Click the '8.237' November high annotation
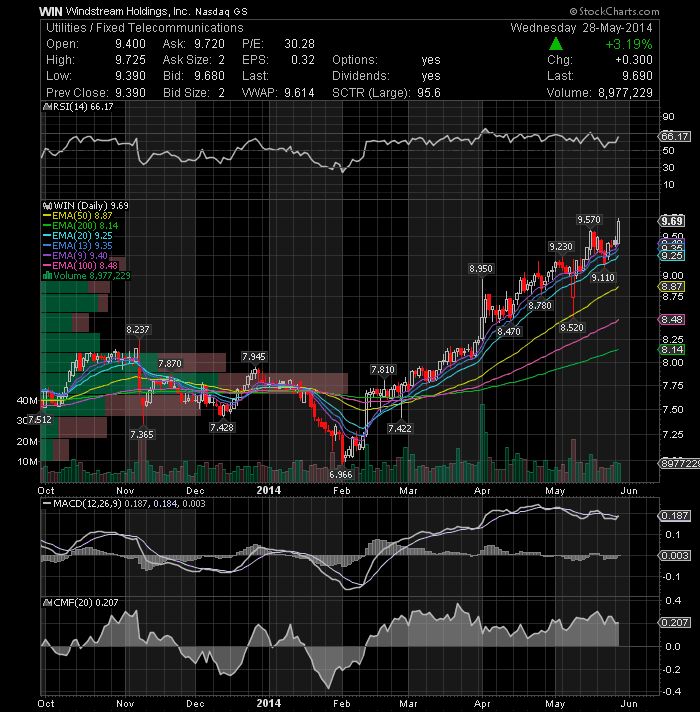The image size is (700, 712). click(138, 330)
